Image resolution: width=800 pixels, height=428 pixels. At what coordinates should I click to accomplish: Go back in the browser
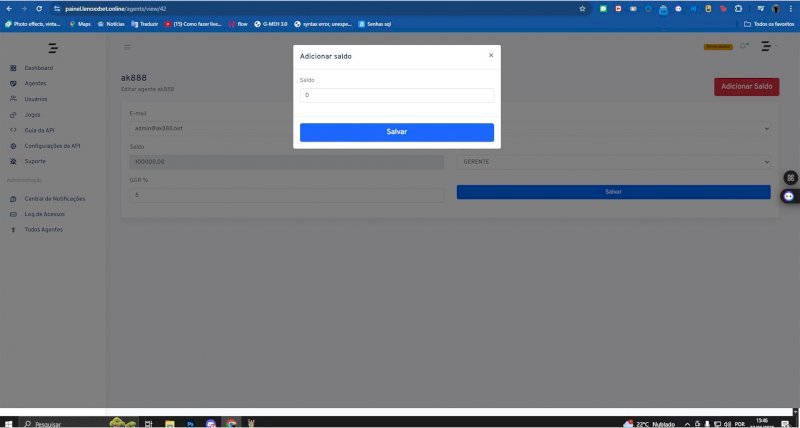(9, 9)
